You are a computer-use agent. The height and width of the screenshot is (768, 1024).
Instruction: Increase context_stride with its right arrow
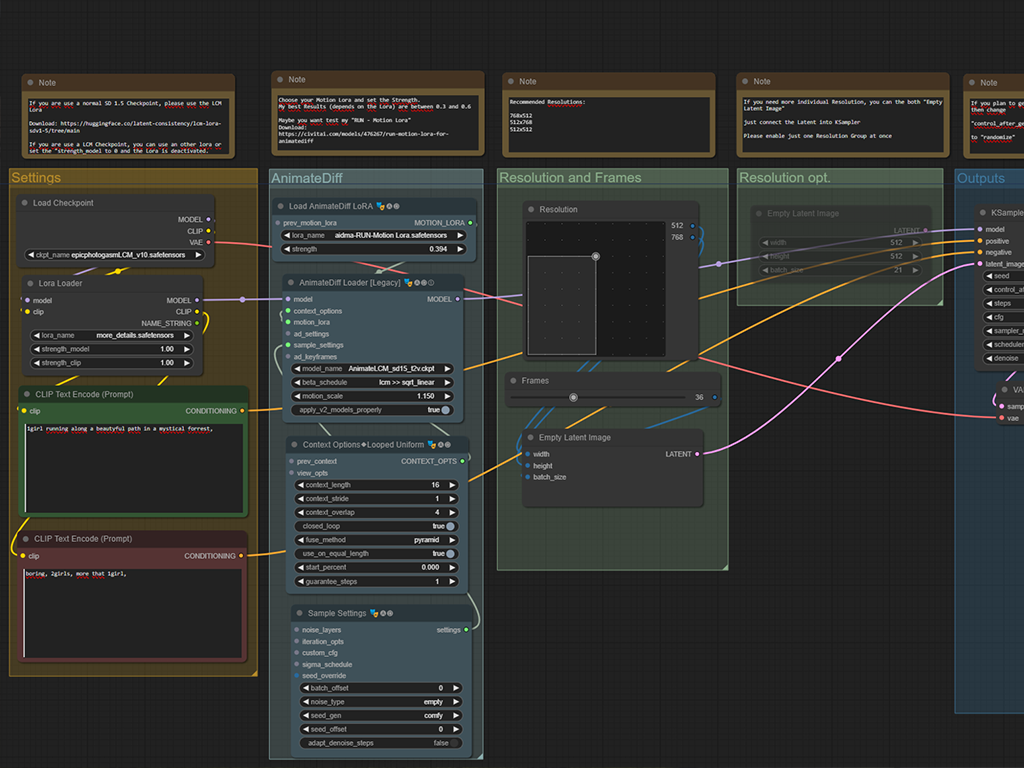451,499
